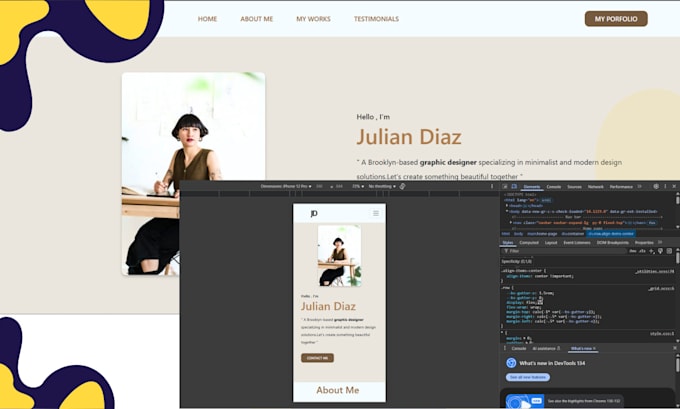Switch to the Performance panel tab
This screenshot has height=409, width=680.
(x=621, y=187)
